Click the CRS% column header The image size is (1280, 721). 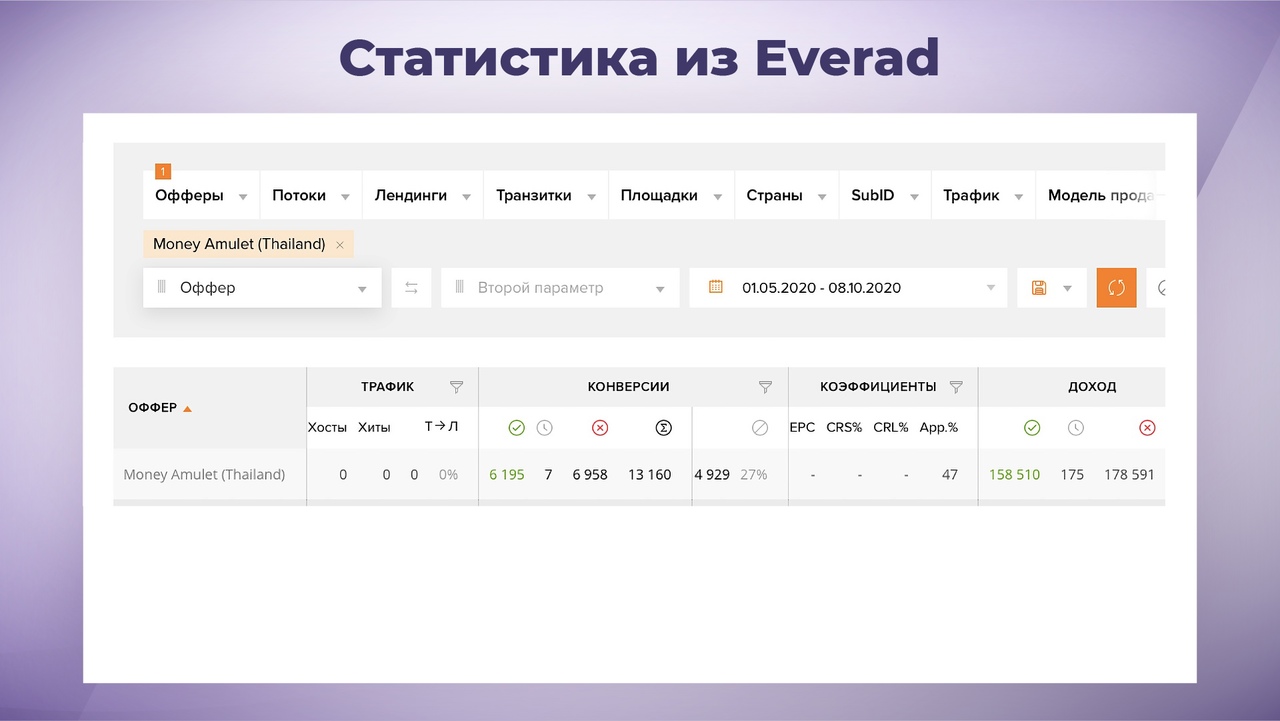[x=844, y=427]
